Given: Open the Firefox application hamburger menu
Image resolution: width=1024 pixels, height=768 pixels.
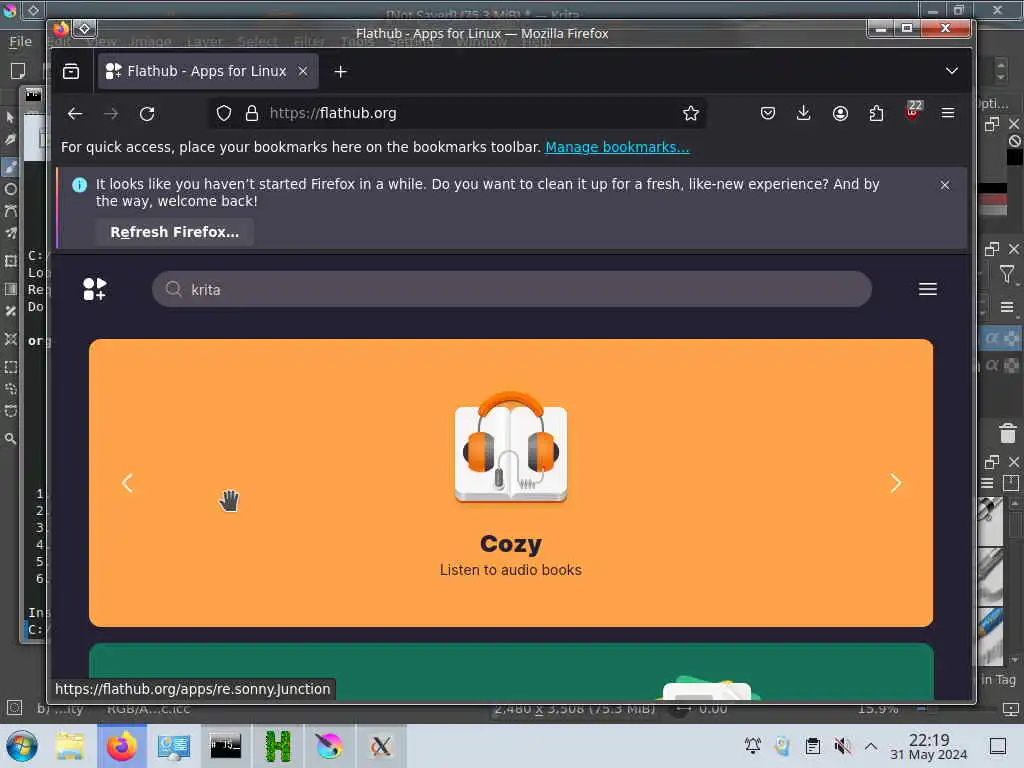Looking at the screenshot, I should (x=948, y=114).
